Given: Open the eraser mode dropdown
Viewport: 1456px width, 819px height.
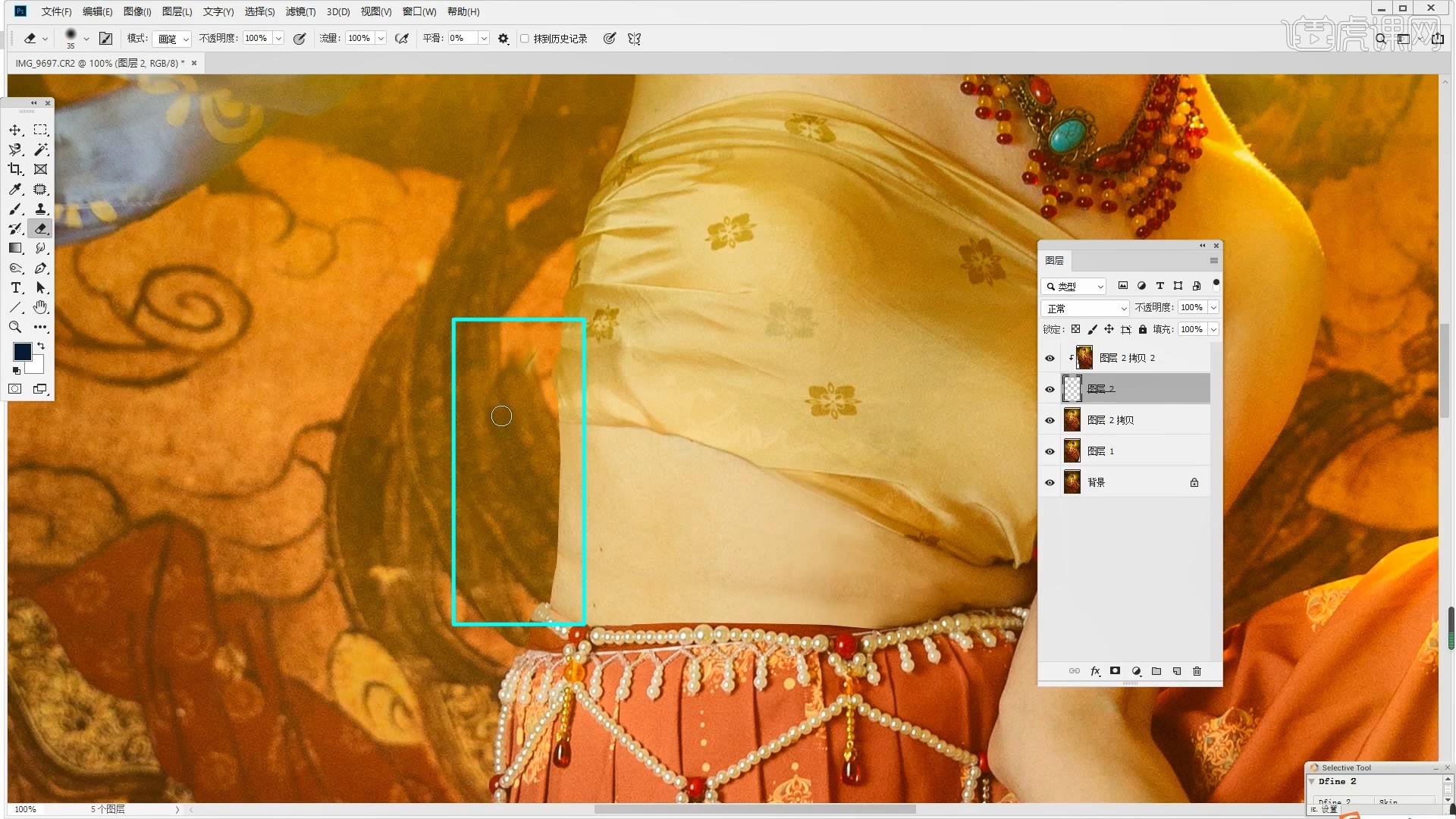Looking at the screenshot, I should pos(172,39).
